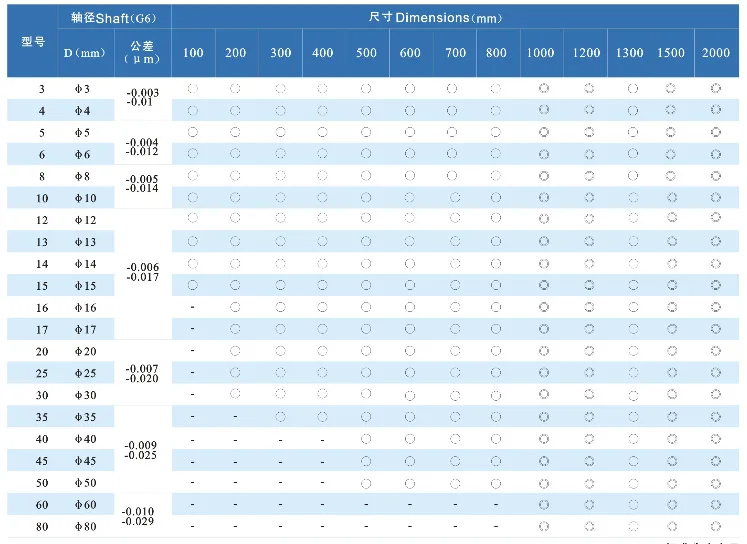Click model number 3 in first column
This screenshot has width=747, height=544.
42,89
